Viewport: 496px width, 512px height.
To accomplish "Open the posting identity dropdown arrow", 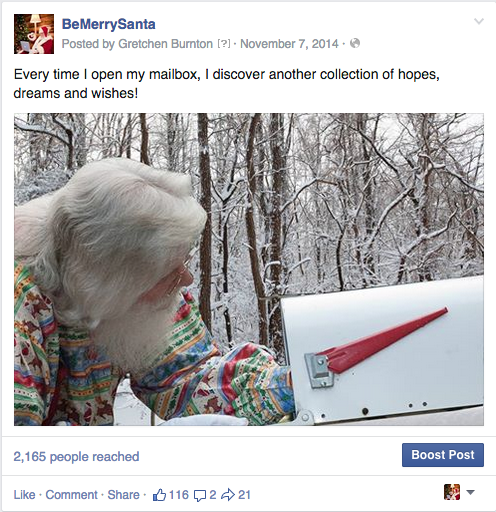I will 470,492.
